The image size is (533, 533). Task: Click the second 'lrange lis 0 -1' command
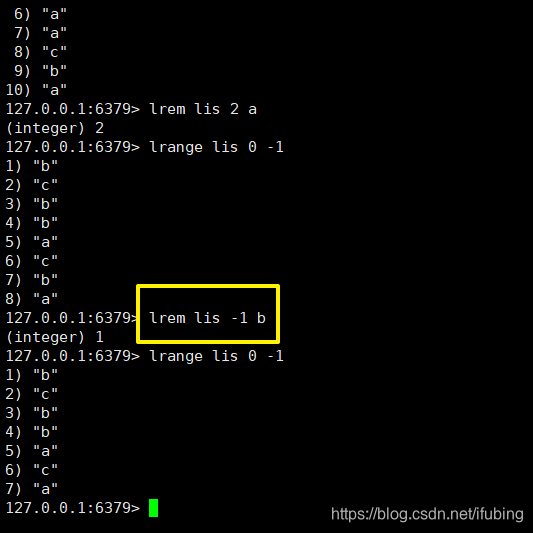[x=216, y=356]
